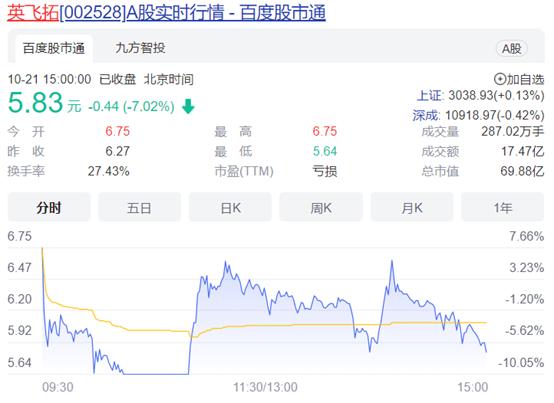Click the plus icon beside 加自选

(500, 79)
